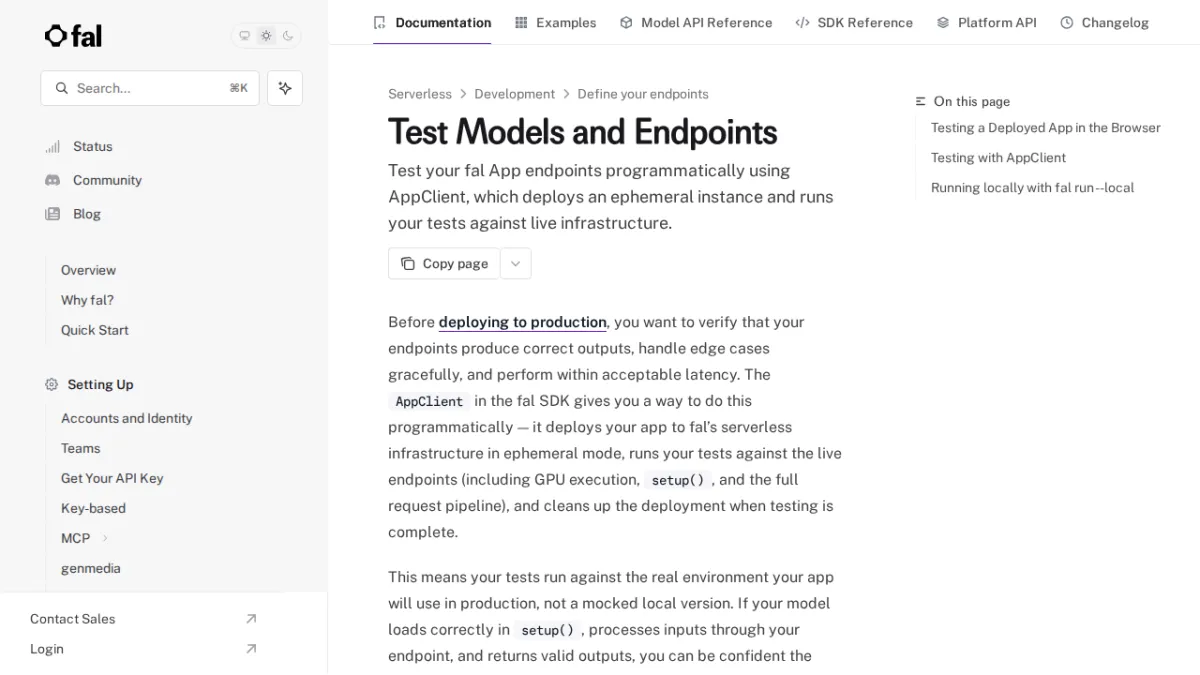Click Platform API layers icon
Screen dimensions: 1200x675
943,22
